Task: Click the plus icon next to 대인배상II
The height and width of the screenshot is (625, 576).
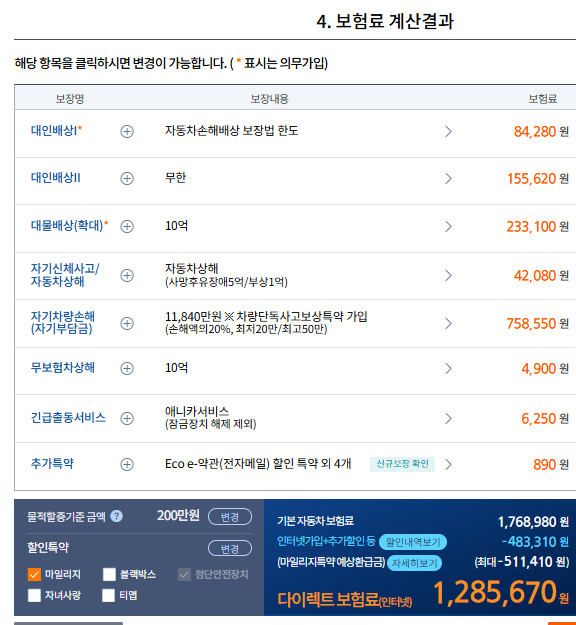Action: [x=127, y=179]
